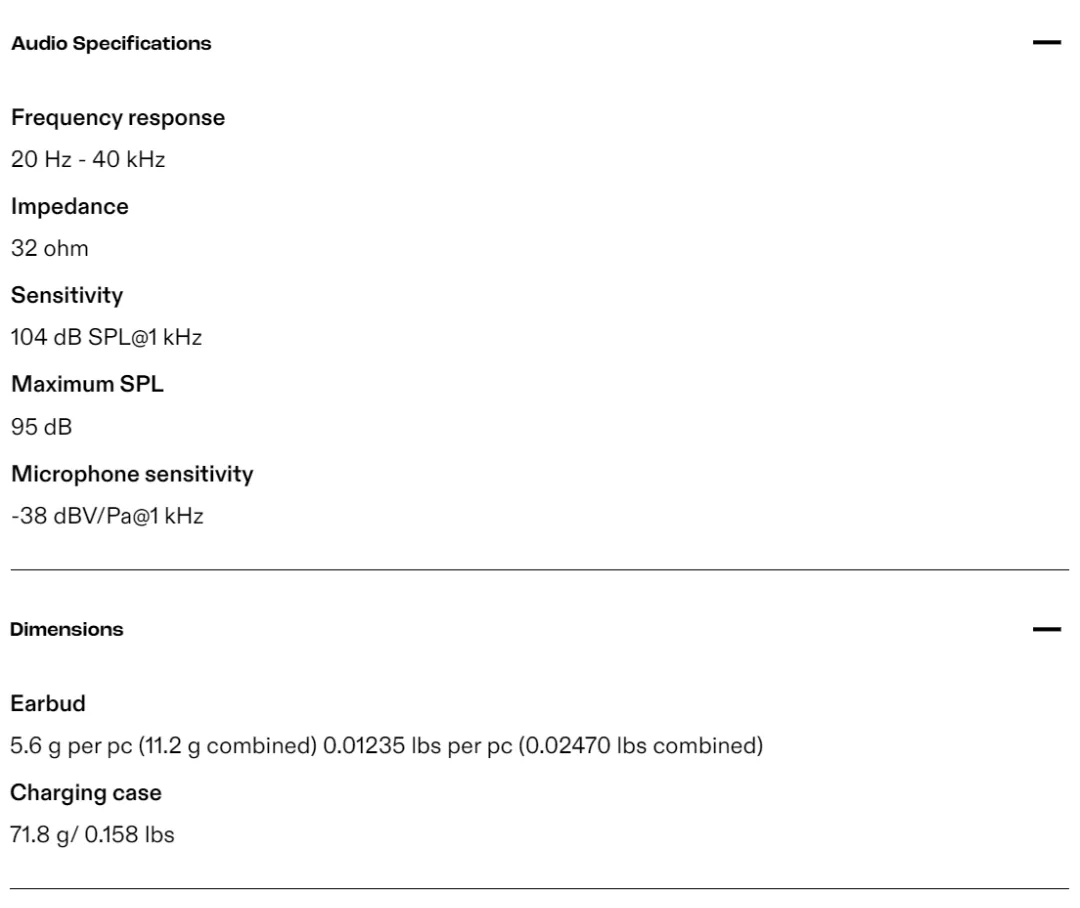The image size is (1080, 908).
Task: Collapse Audio Specifications with minus icon
Action: (x=1046, y=43)
